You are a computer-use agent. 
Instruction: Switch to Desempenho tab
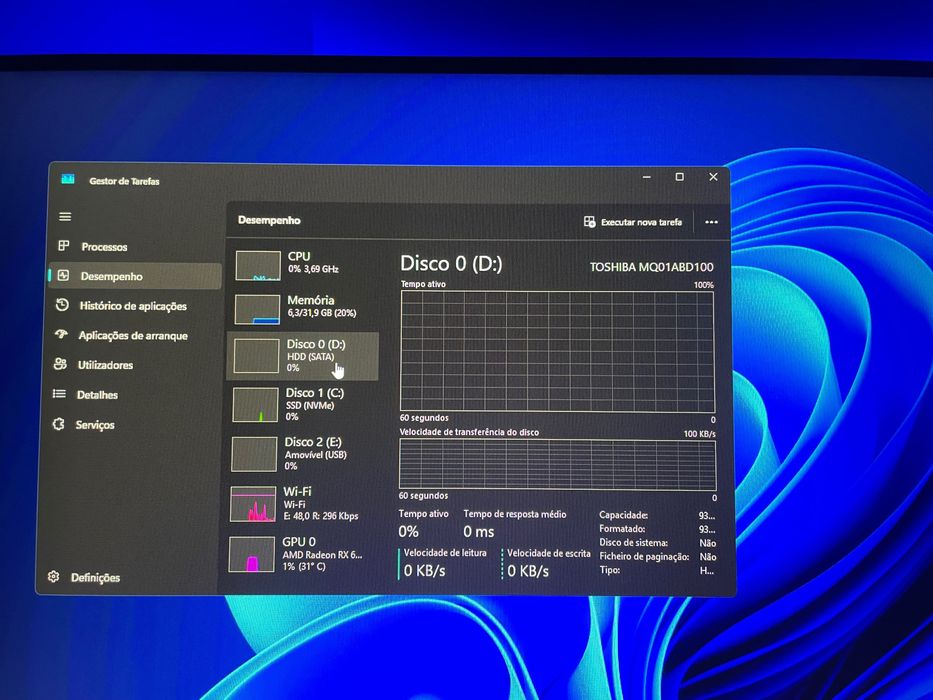pos(134,276)
